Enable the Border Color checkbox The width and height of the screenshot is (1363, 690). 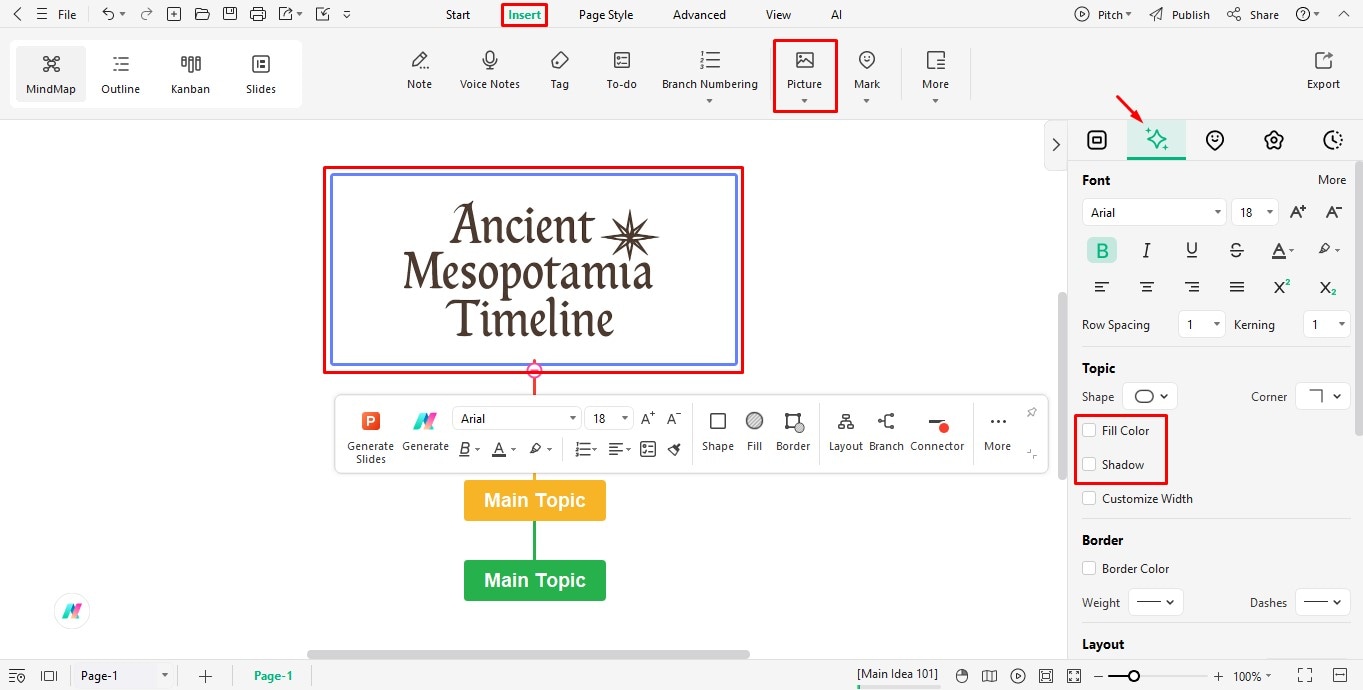1090,569
